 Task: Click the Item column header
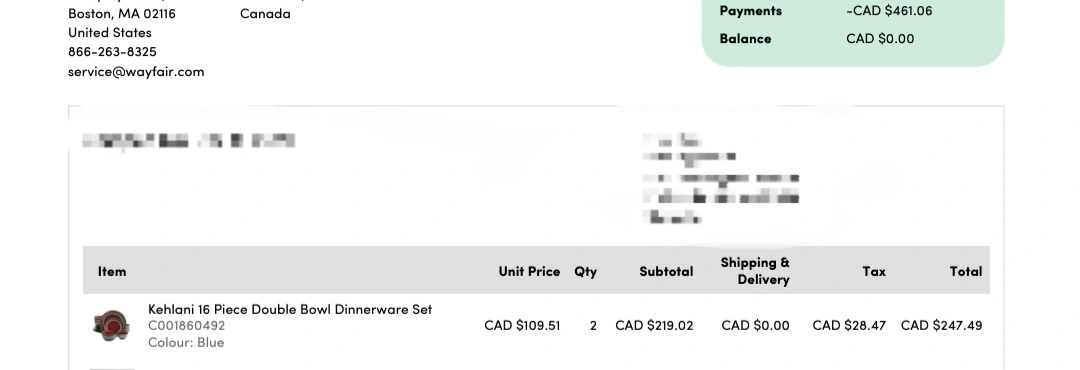pyautogui.click(x=112, y=271)
